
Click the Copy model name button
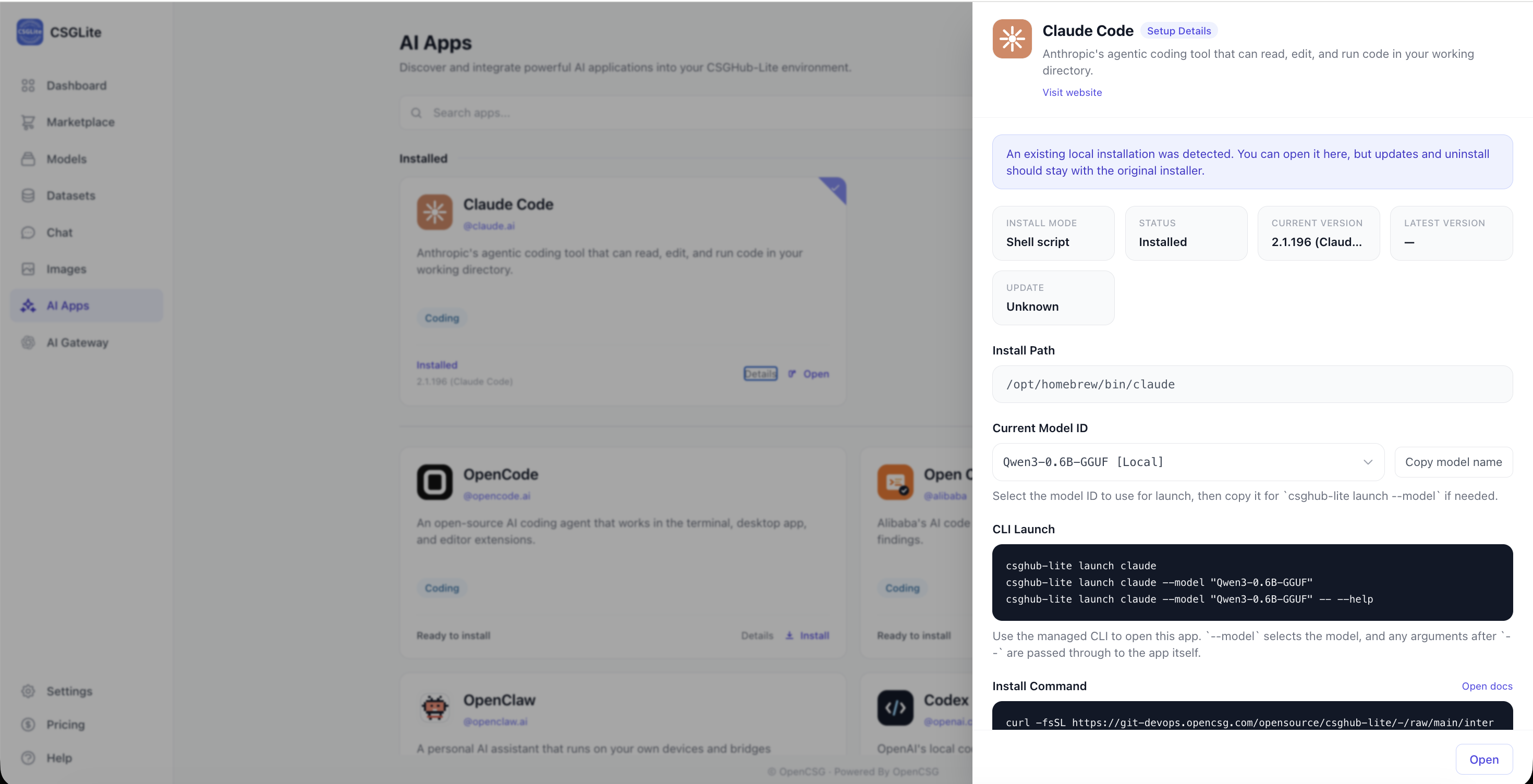(x=1453, y=462)
